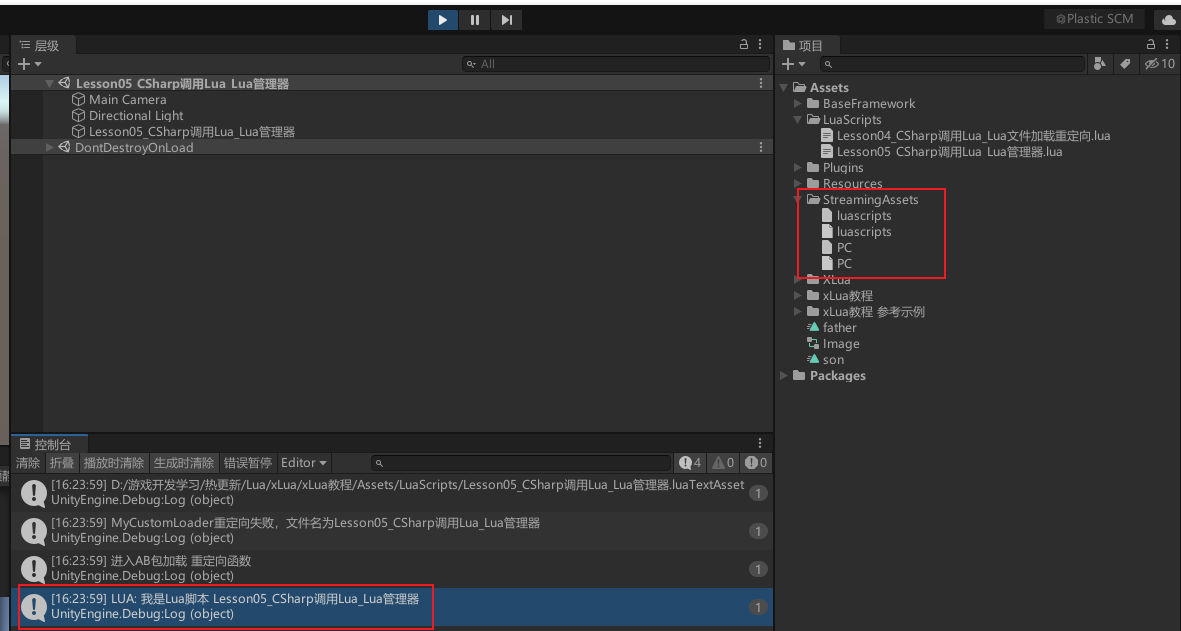Screen dimensions: 1181x631
Task: Click the Search by Label tag icon
Action: click(1125, 64)
